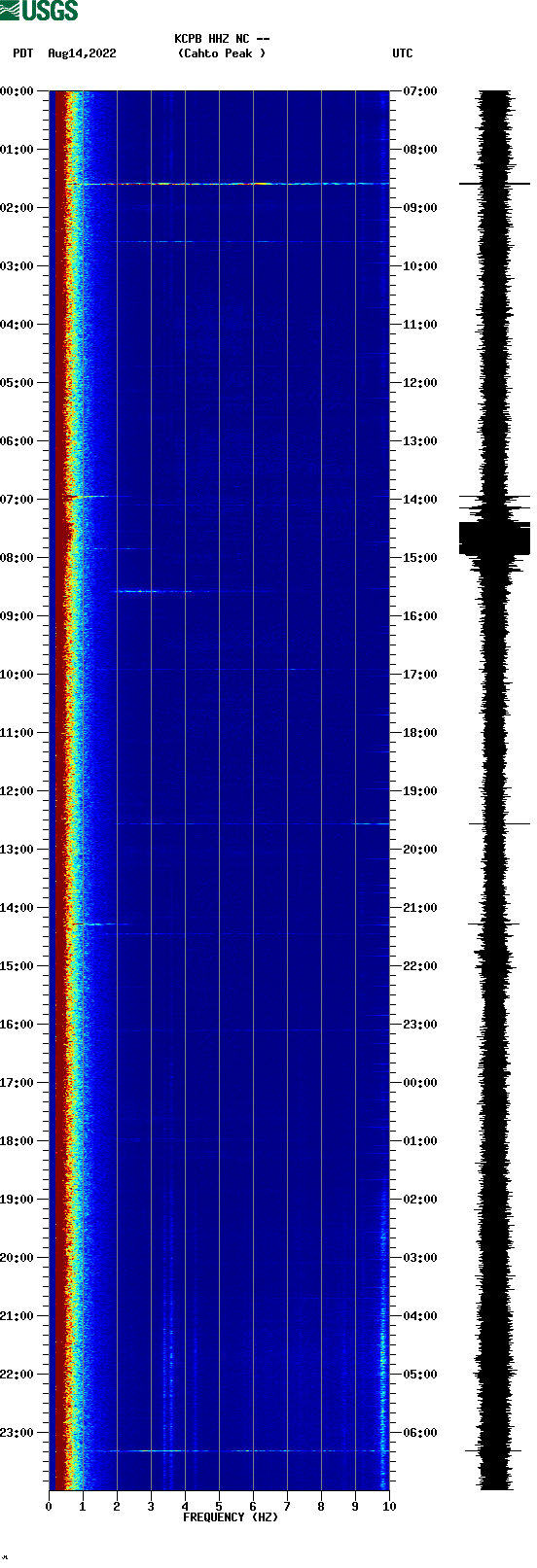Click the 23:00 PDT time label
537x1568 pixels.
tap(18, 1433)
